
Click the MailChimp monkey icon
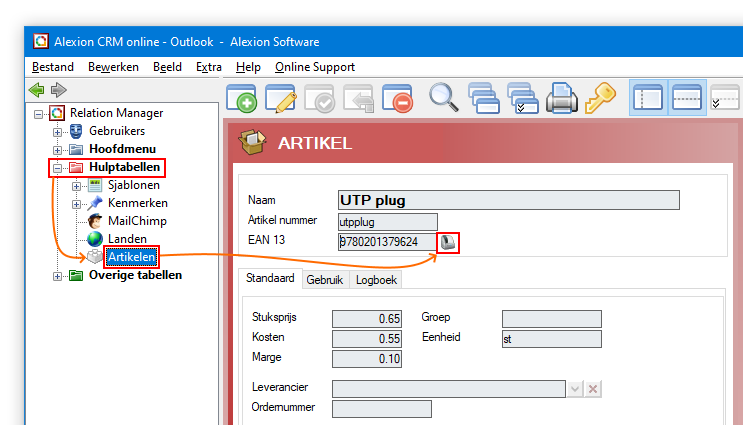pos(95,221)
